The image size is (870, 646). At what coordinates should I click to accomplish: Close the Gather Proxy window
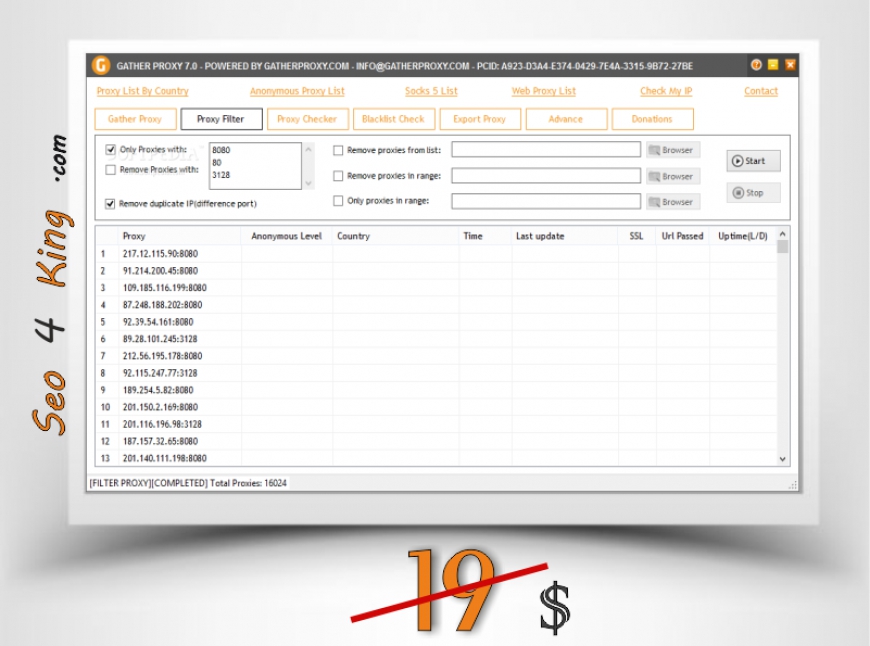(790, 65)
